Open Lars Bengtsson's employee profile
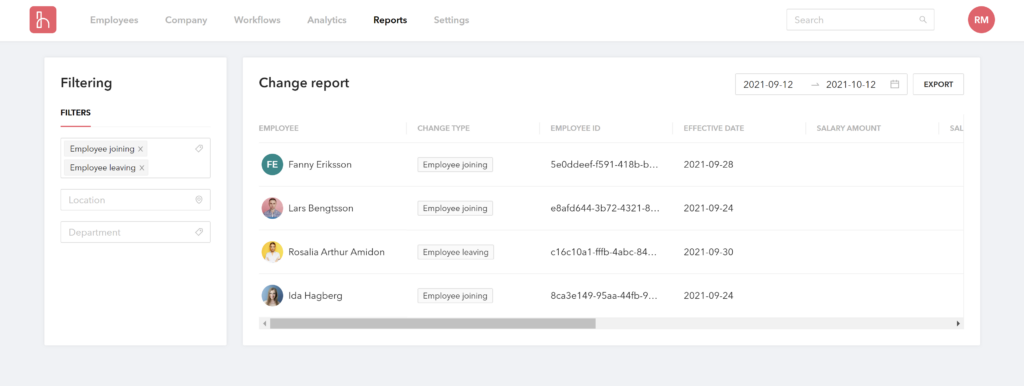 (x=323, y=208)
